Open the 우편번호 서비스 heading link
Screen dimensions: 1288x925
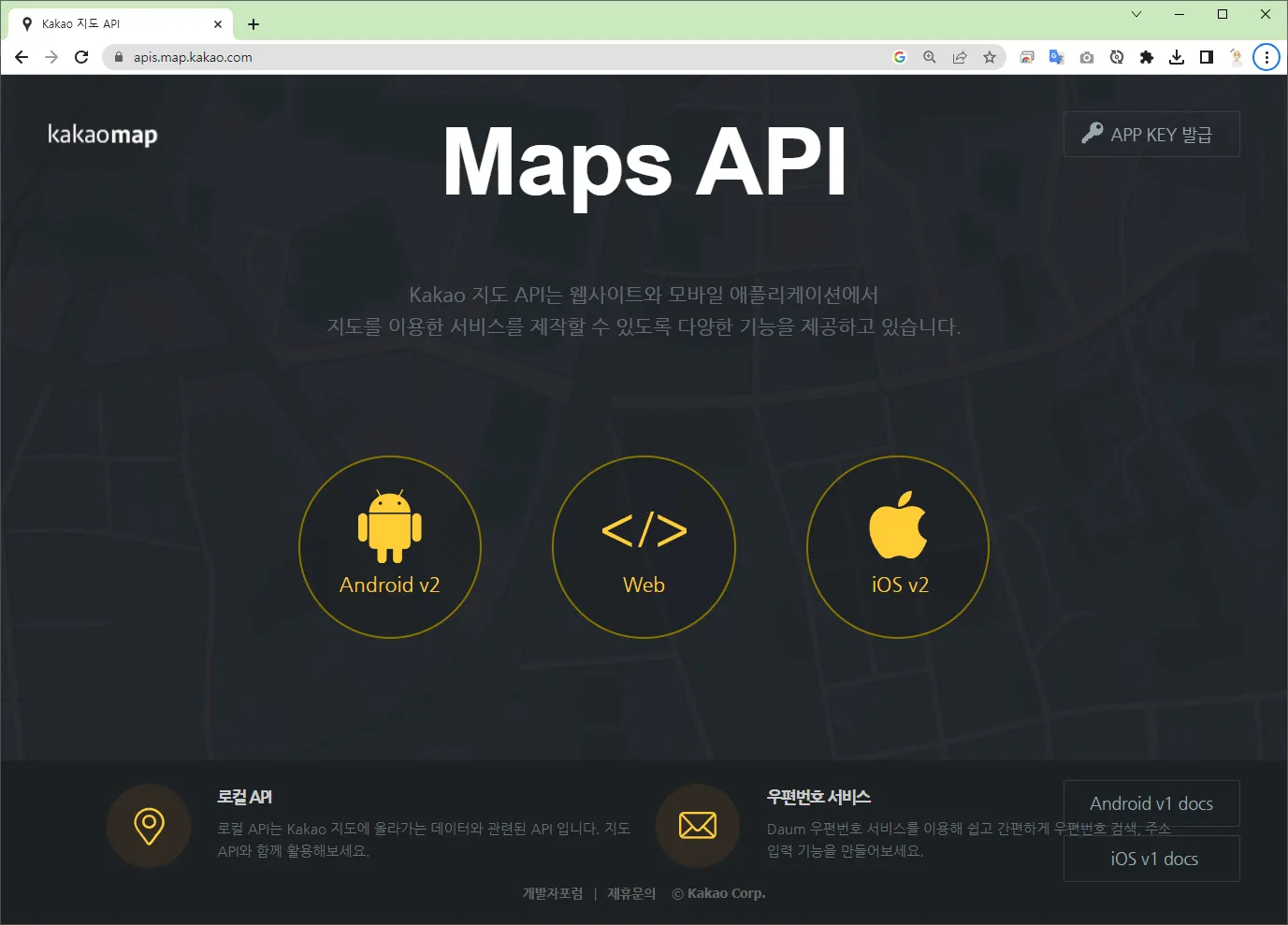click(x=818, y=797)
